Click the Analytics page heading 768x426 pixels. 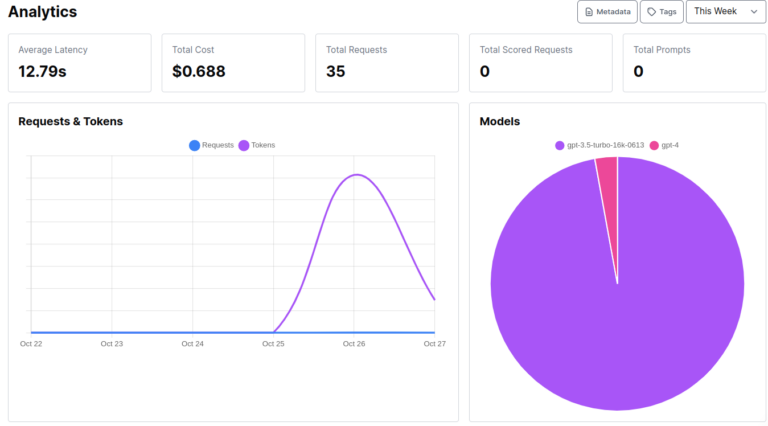(x=42, y=12)
